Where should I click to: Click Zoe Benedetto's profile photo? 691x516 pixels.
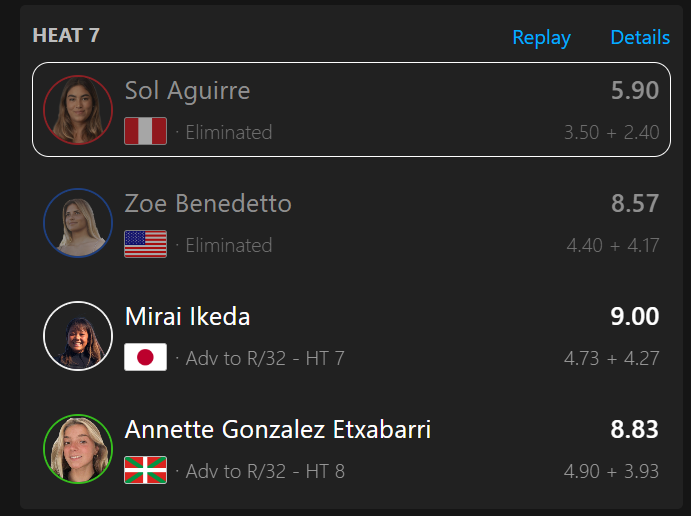click(x=78, y=223)
